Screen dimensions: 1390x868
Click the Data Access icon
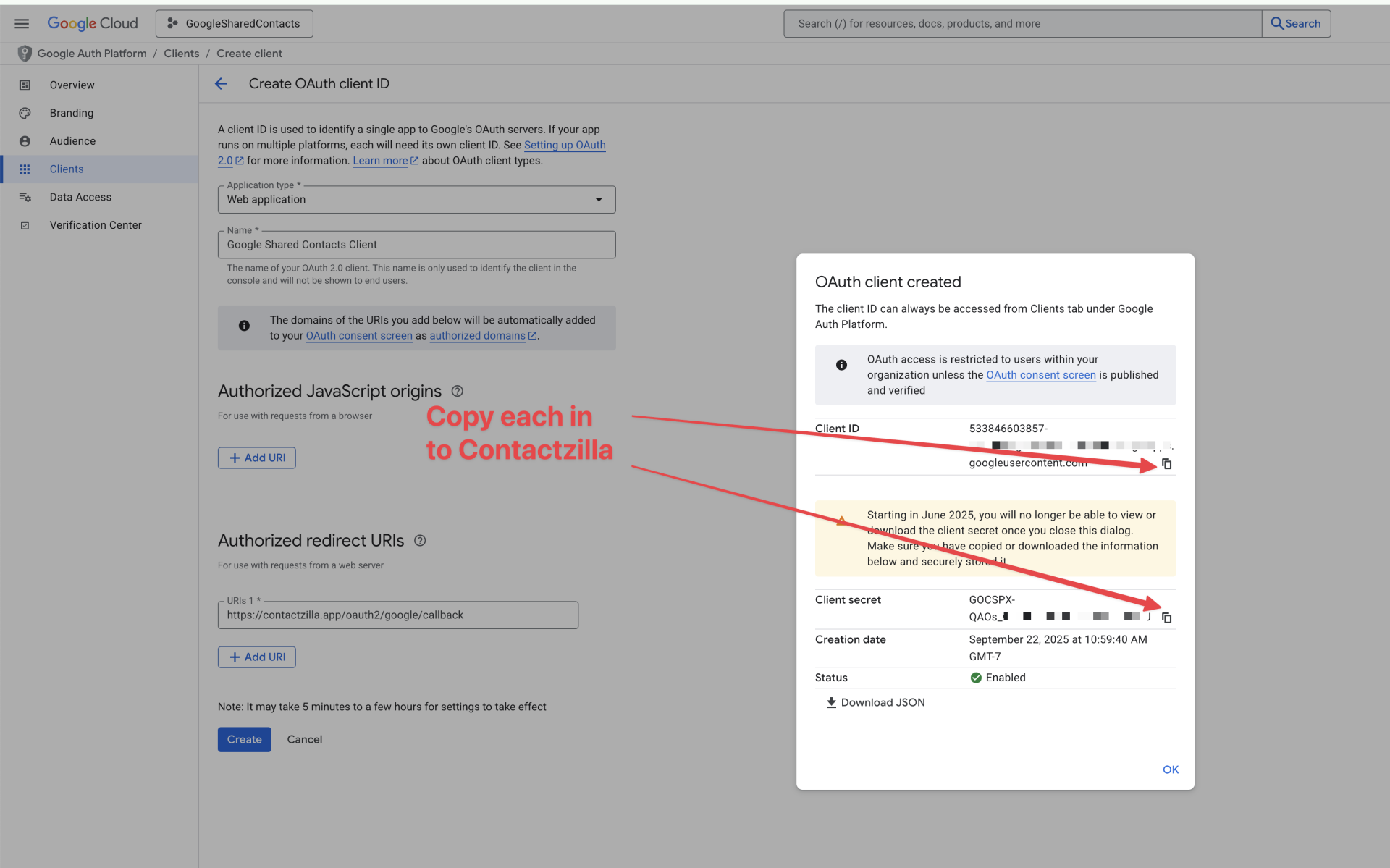point(25,197)
